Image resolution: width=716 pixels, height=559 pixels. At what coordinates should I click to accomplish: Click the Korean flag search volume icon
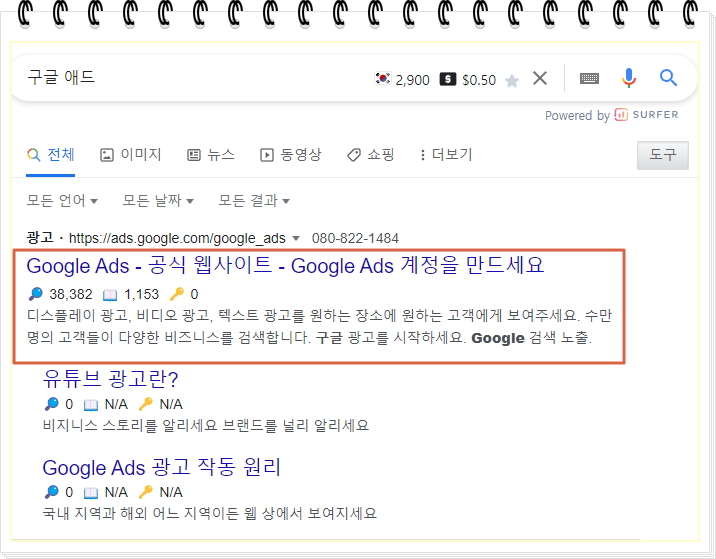click(x=383, y=79)
